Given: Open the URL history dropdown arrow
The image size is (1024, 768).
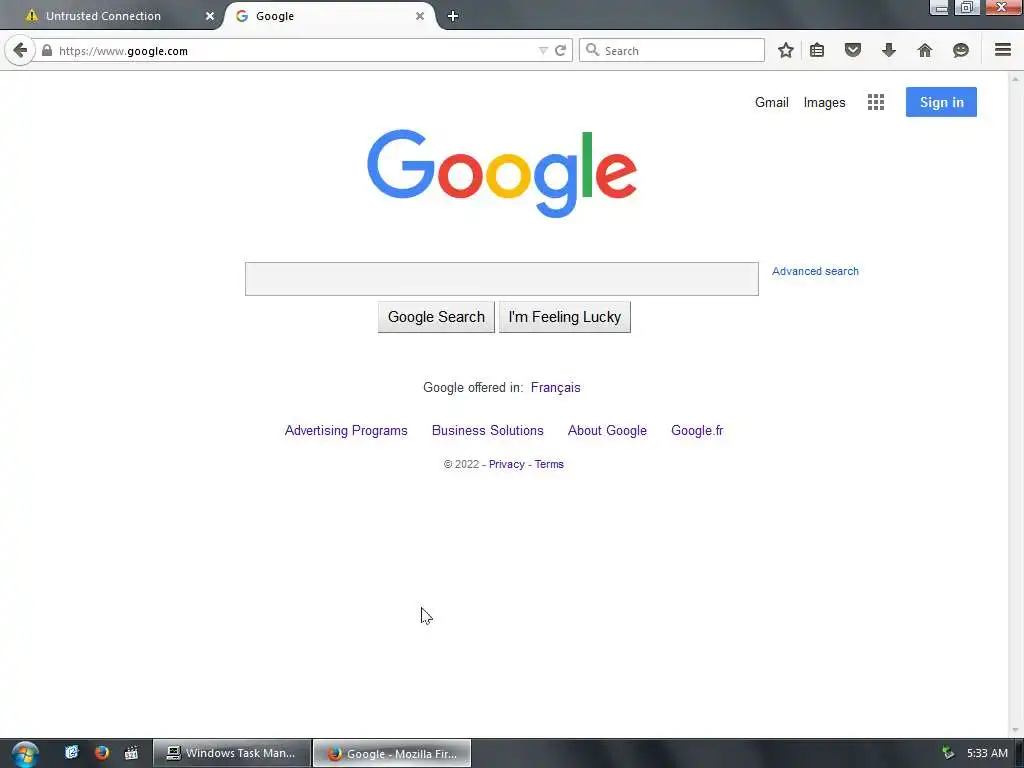Looking at the screenshot, I should coord(543,50).
